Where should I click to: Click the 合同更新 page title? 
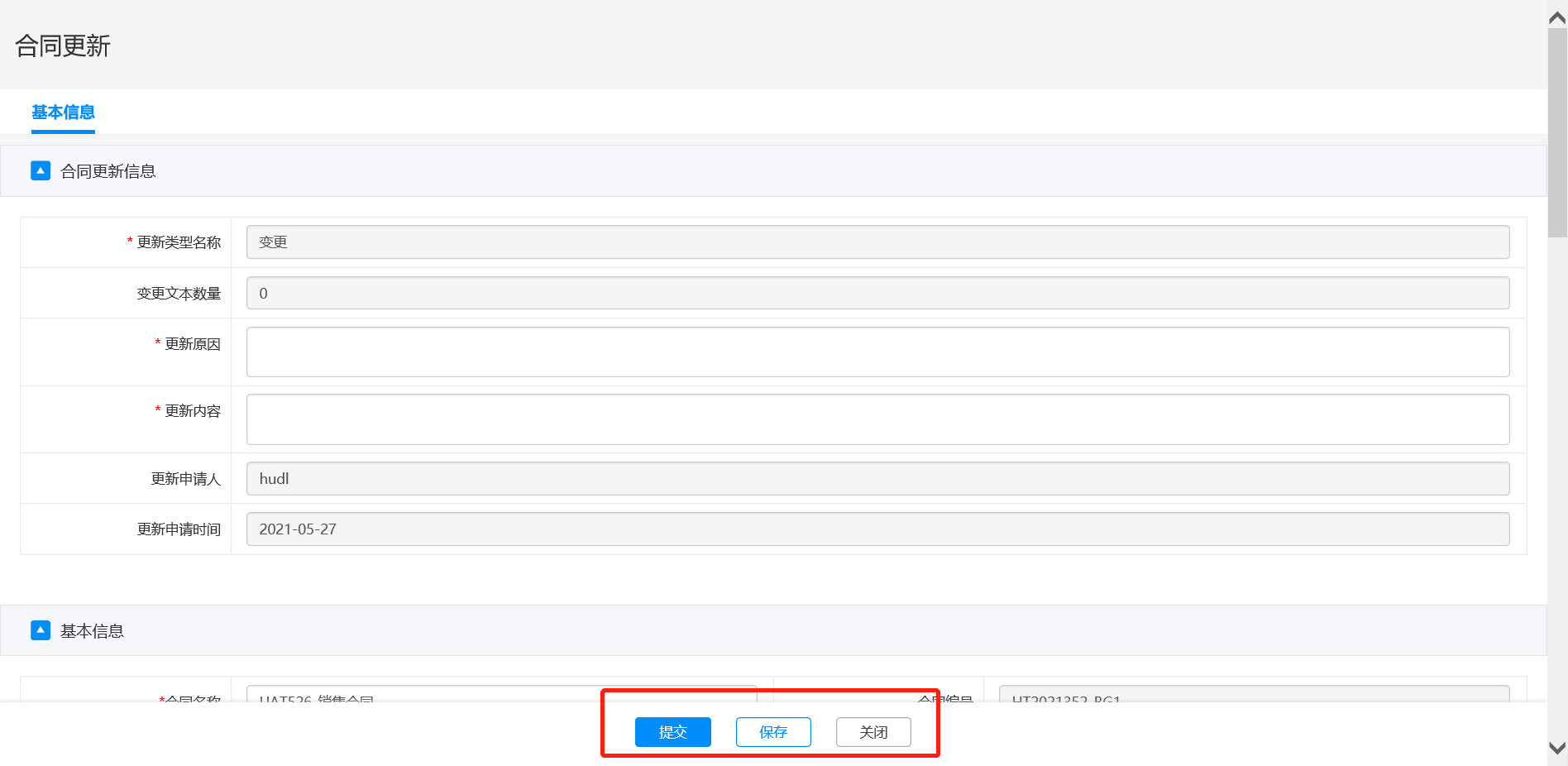pyautogui.click(x=63, y=46)
